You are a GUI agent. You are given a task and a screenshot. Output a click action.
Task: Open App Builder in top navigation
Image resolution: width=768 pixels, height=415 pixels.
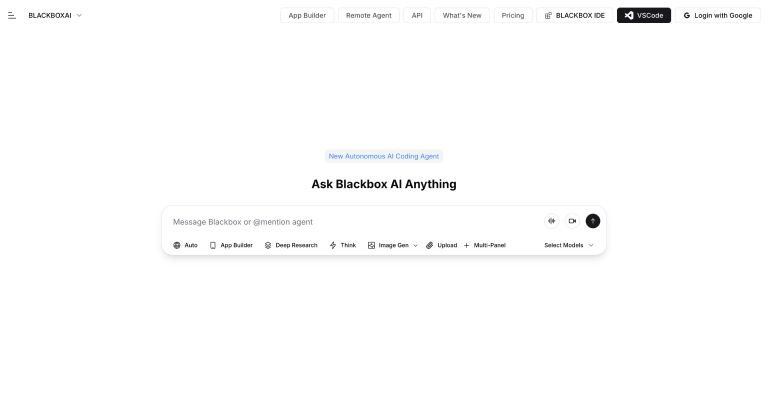coord(307,16)
